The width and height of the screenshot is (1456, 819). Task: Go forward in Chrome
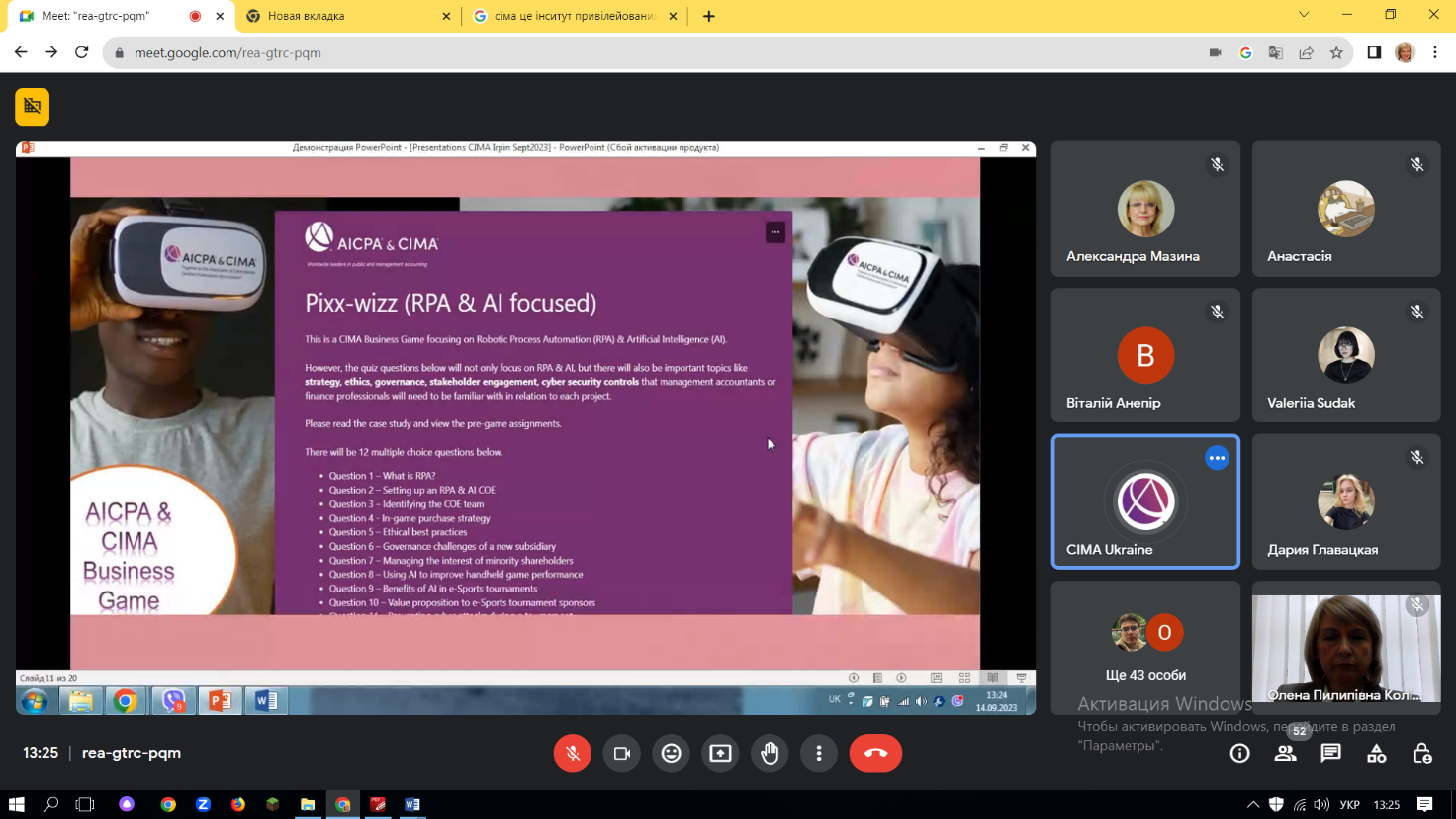[51, 52]
